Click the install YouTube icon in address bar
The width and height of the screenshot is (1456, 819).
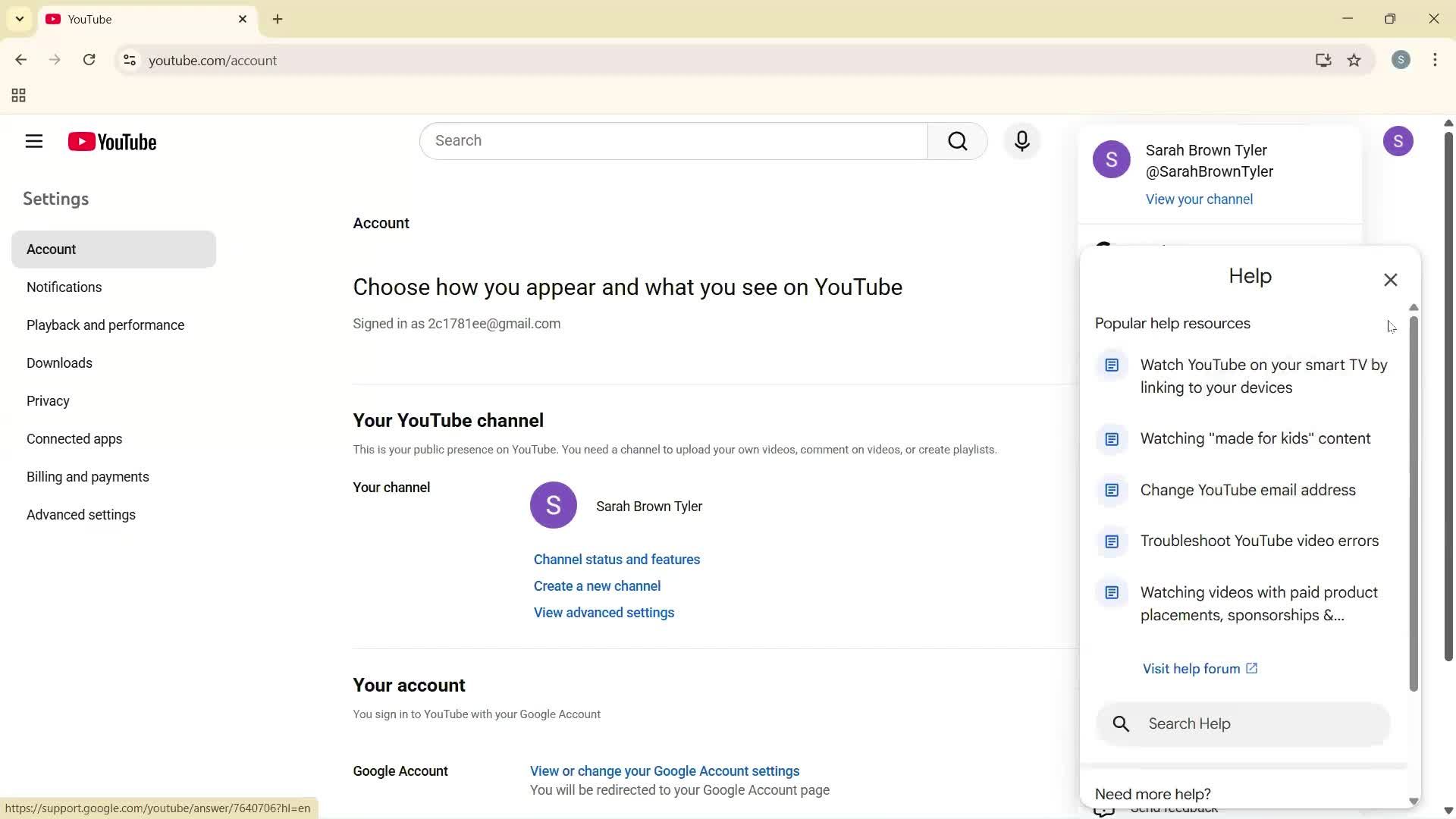pyautogui.click(x=1323, y=60)
